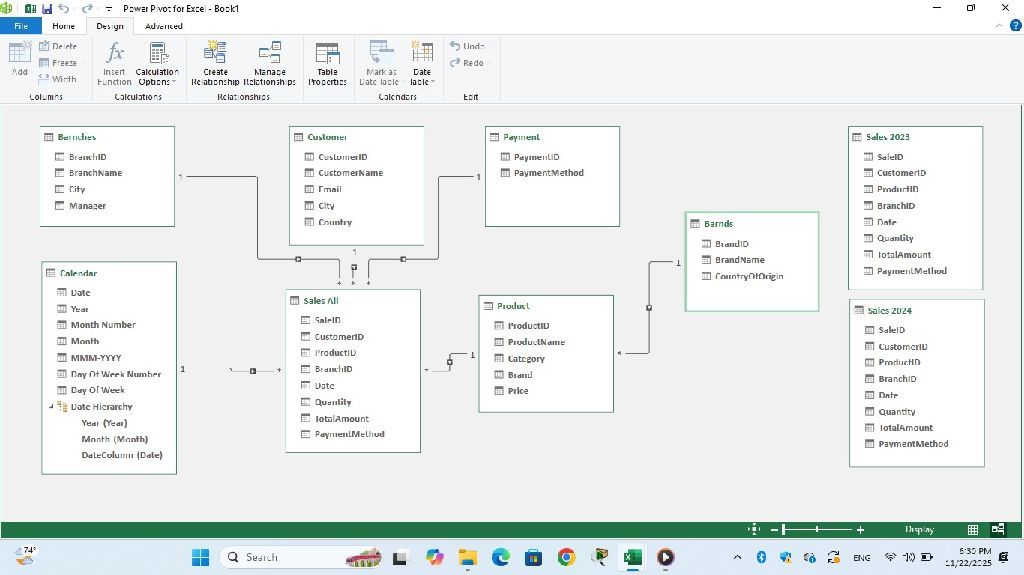This screenshot has width=1024, height=575.
Task: Switch to the Home ribbon tab
Action: pyautogui.click(x=63, y=26)
